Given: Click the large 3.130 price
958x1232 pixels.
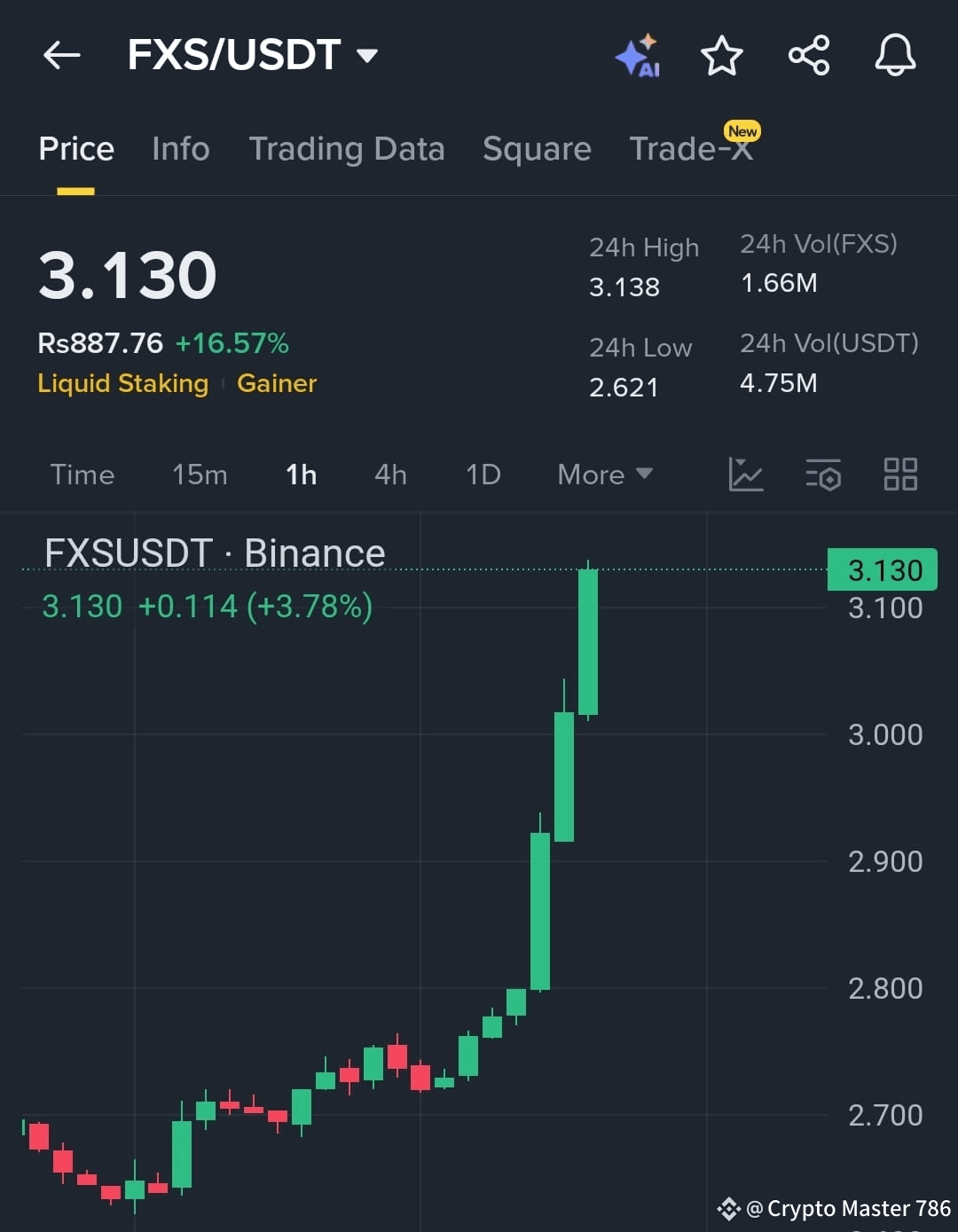Looking at the screenshot, I should pyautogui.click(x=128, y=275).
